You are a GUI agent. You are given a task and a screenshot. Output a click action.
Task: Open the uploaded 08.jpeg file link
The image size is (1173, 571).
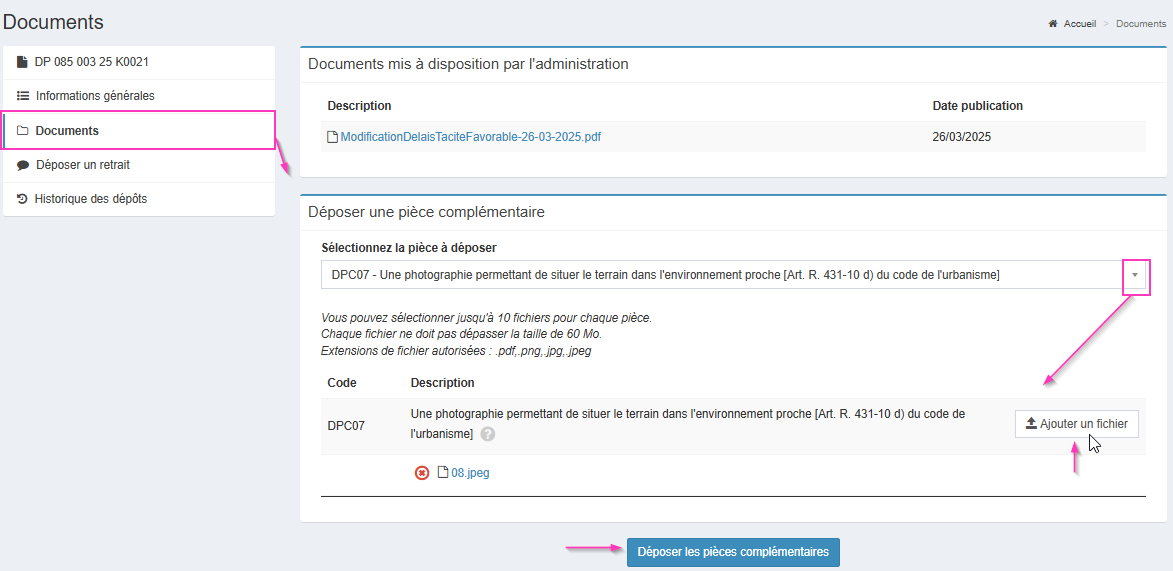pyautogui.click(x=470, y=473)
